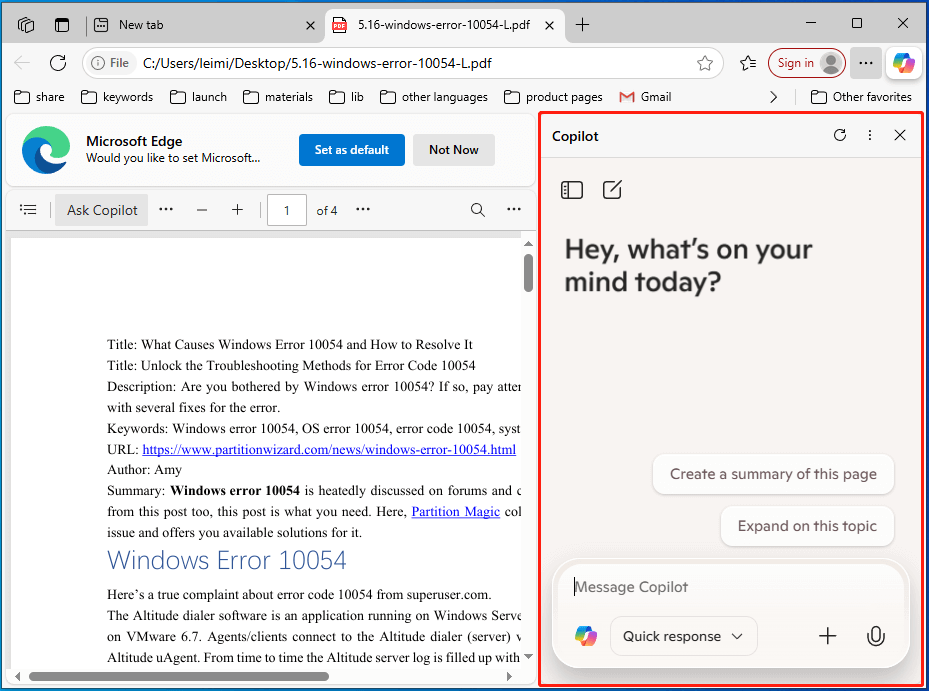The width and height of the screenshot is (929, 691).
Task: Open the share favorites folder
Action: click(39, 97)
